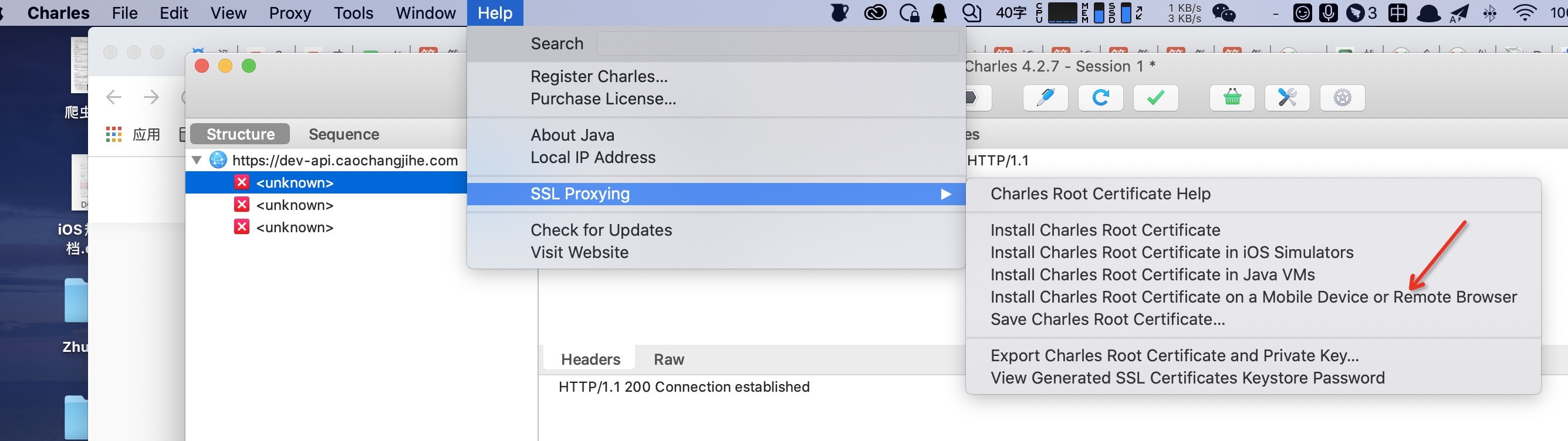The width and height of the screenshot is (1568, 441).
Task: Open Settings via the gear toolbar icon
Action: tap(1342, 98)
